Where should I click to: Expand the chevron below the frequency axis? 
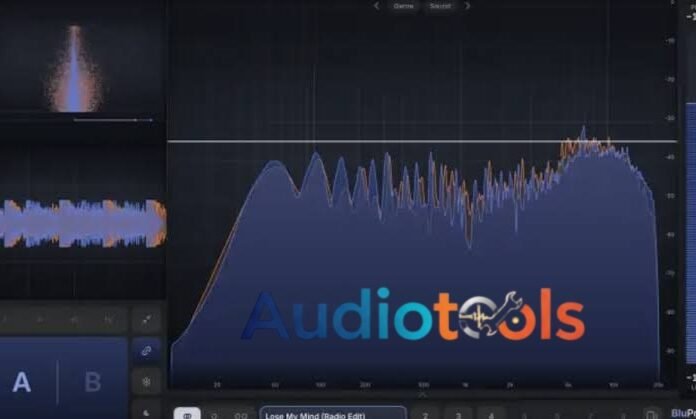[422, 395]
